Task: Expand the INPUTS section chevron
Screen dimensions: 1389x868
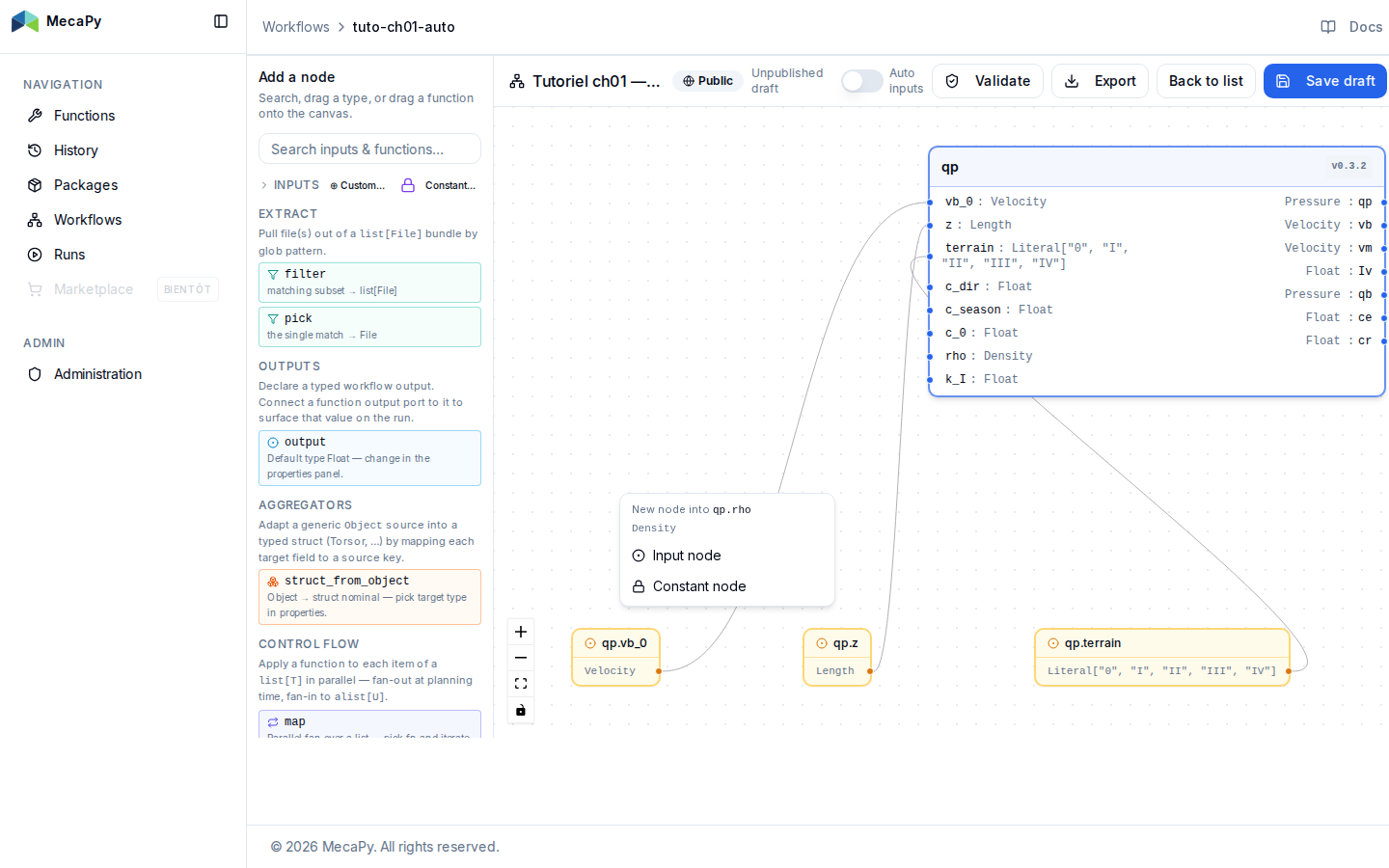Action: click(x=264, y=185)
